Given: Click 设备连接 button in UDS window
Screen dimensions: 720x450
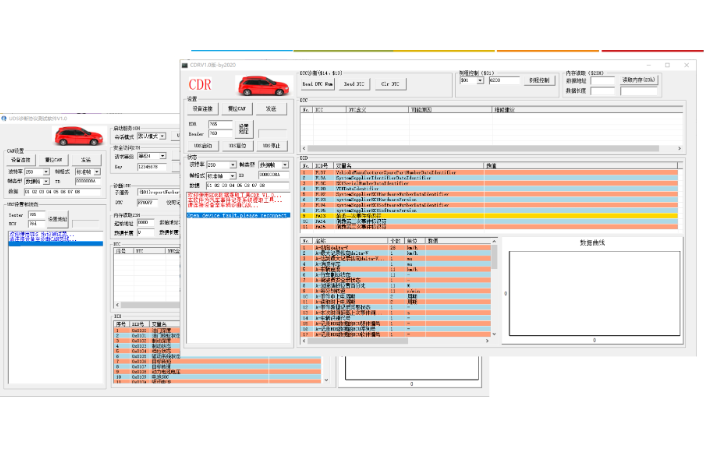Looking at the screenshot, I should pyautogui.click(x=20, y=160).
